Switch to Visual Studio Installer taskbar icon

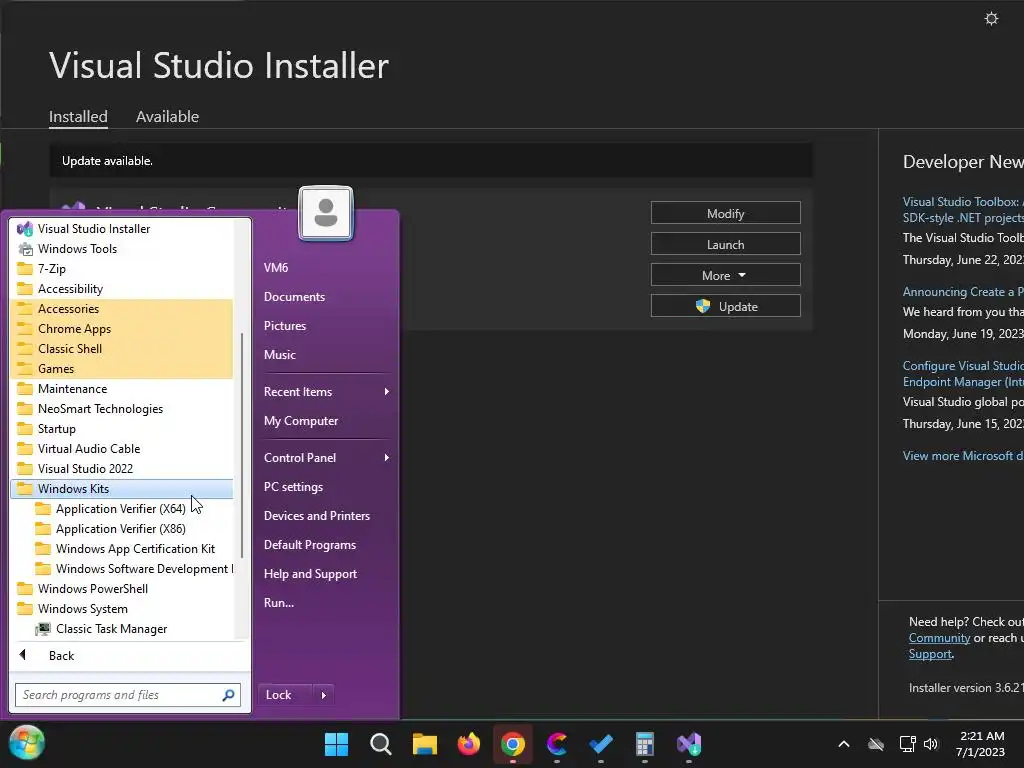[689, 744]
